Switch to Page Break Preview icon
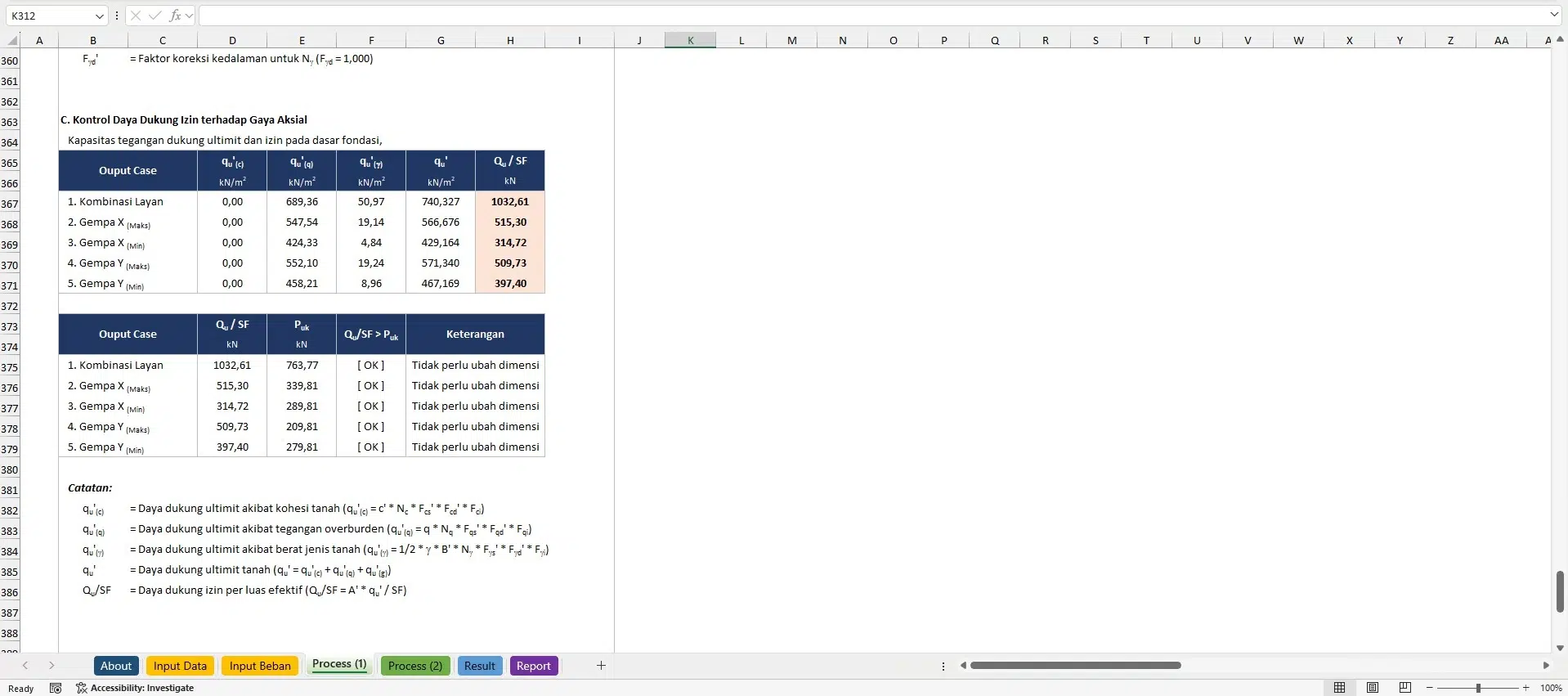Viewport: 1568px width, 696px height. (x=1405, y=688)
